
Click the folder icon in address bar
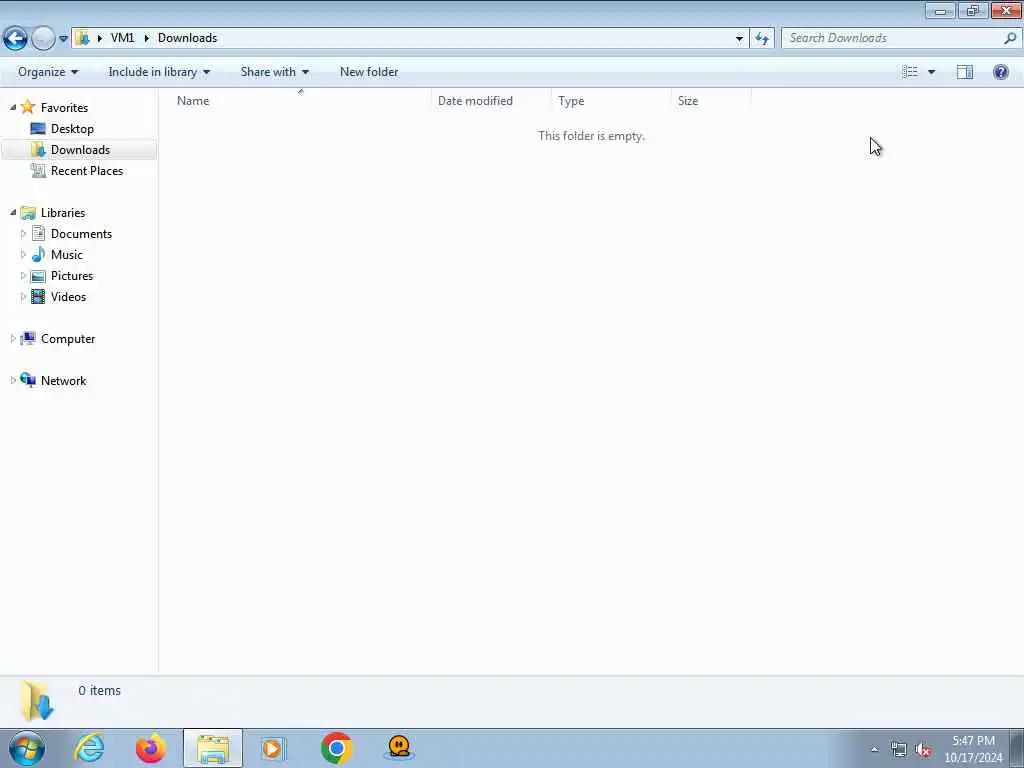[82, 38]
